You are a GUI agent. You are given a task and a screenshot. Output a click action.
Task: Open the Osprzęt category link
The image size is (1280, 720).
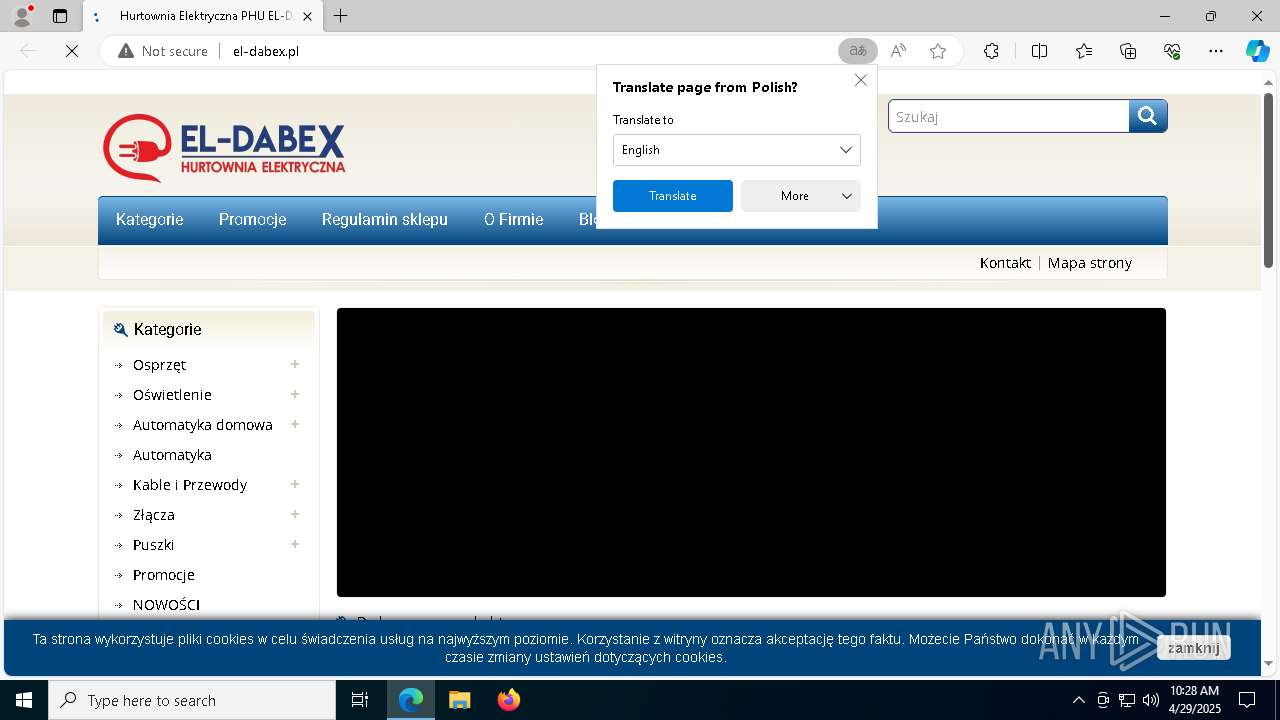(159, 365)
